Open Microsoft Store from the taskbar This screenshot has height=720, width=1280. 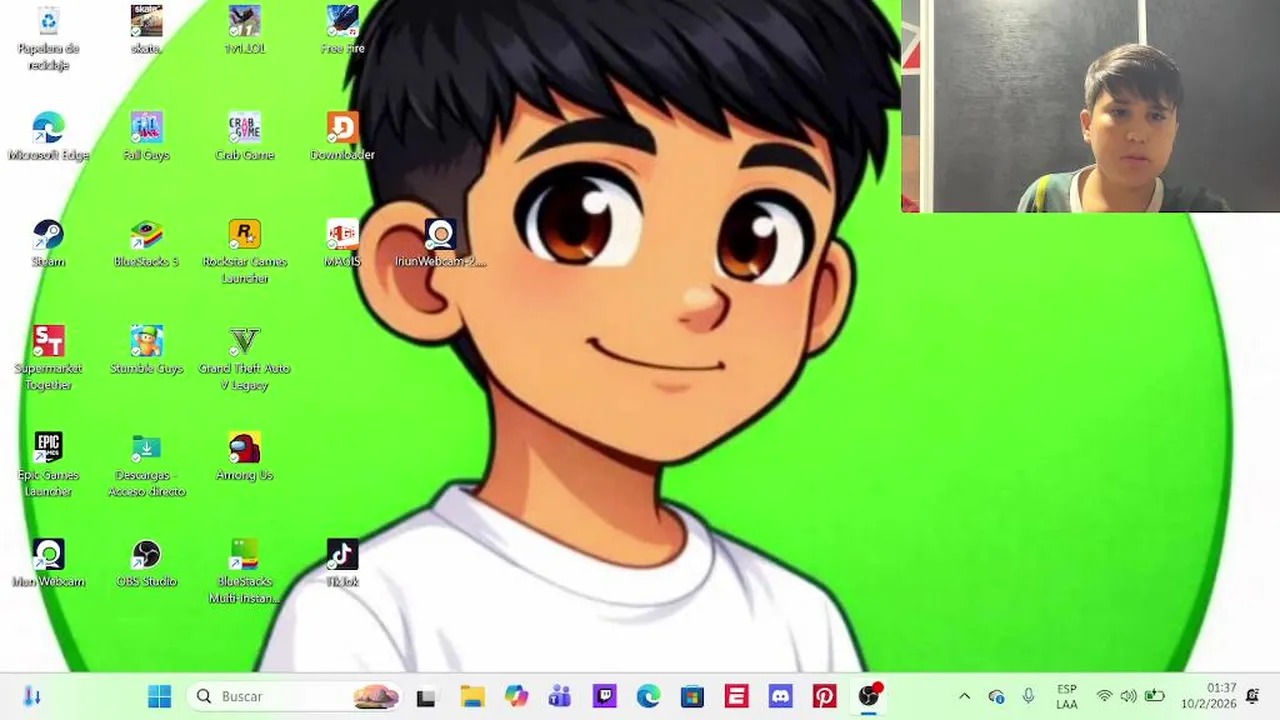(x=692, y=696)
